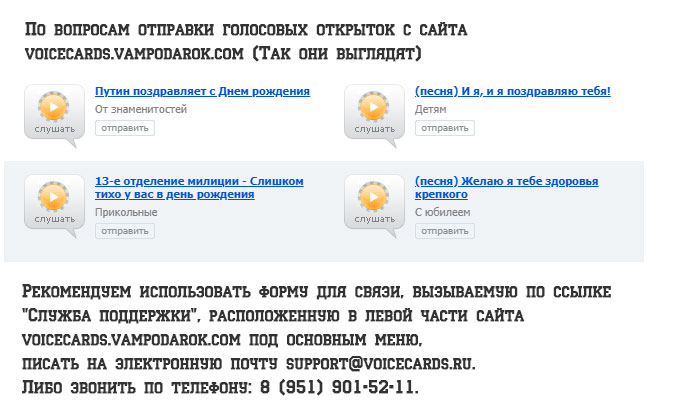Play the Putin birthday greeting audio

coord(54,107)
